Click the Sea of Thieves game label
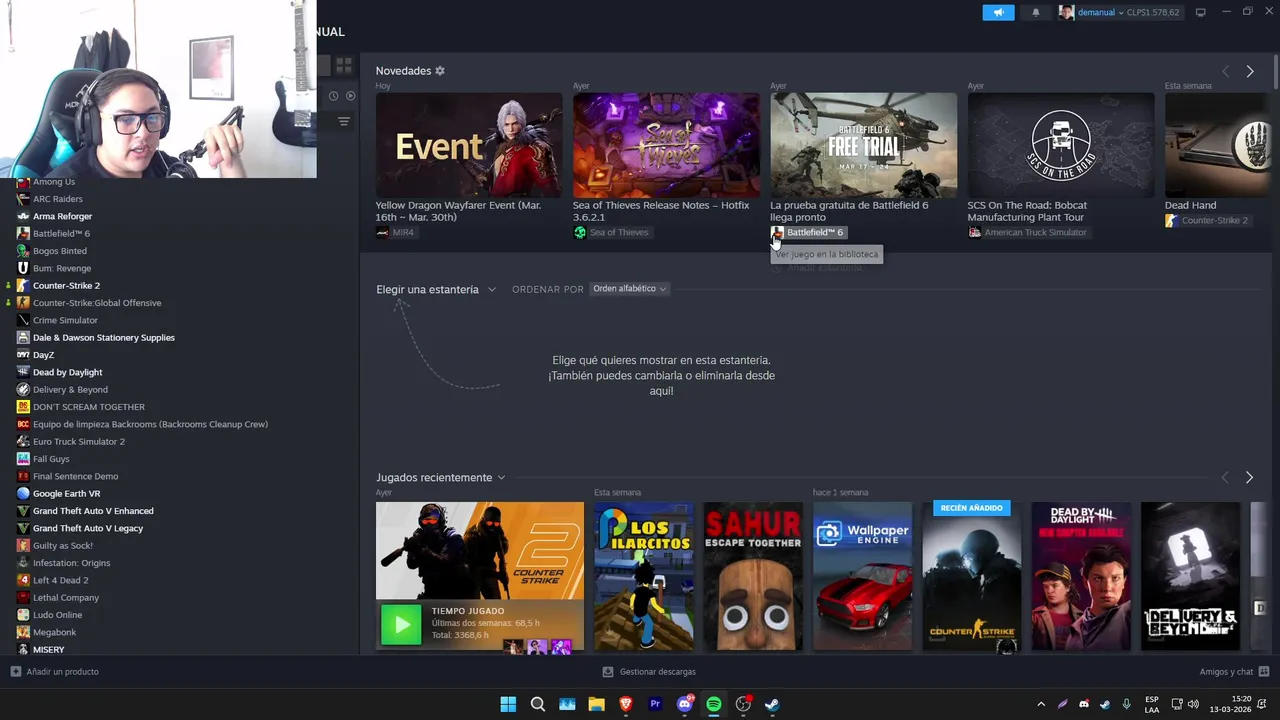1280x720 pixels. pyautogui.click(x=611, y=232)
